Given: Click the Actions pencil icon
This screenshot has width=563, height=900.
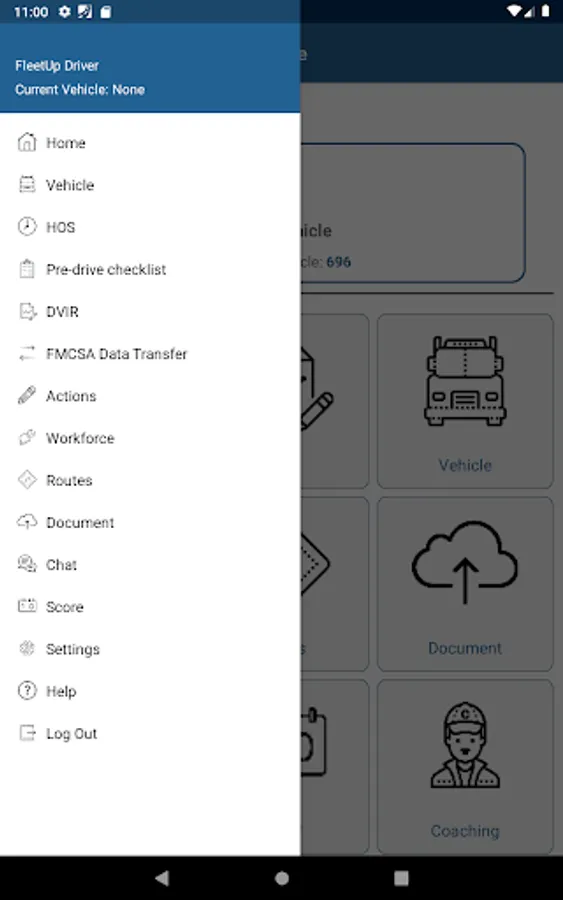Looking at the screenshot, I should 27,395.
